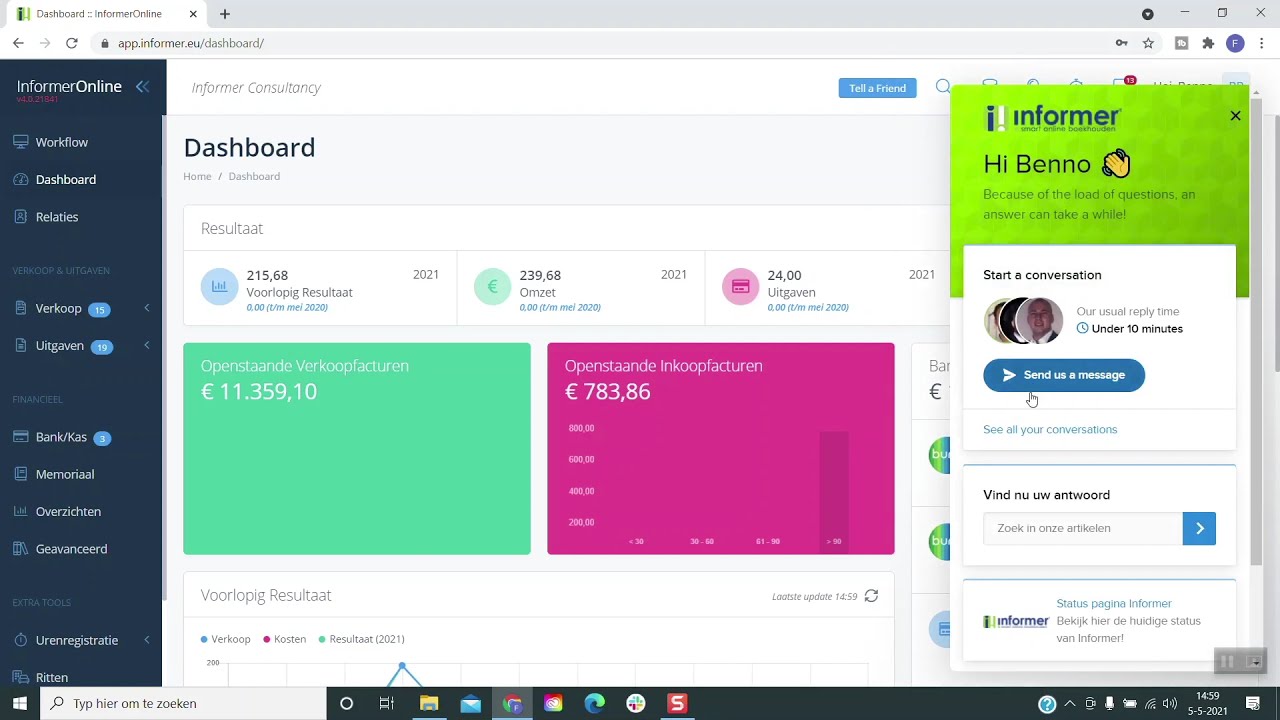1280x720 pixels.
Task: Reload the page with browser refresh icon
Action: pos(72,43)
